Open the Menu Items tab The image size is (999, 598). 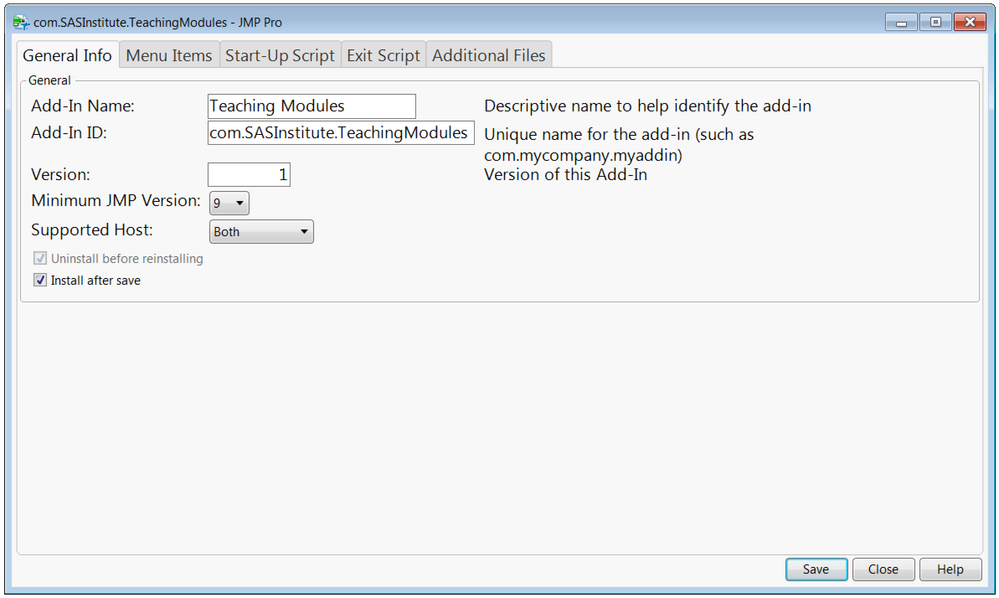169,55
